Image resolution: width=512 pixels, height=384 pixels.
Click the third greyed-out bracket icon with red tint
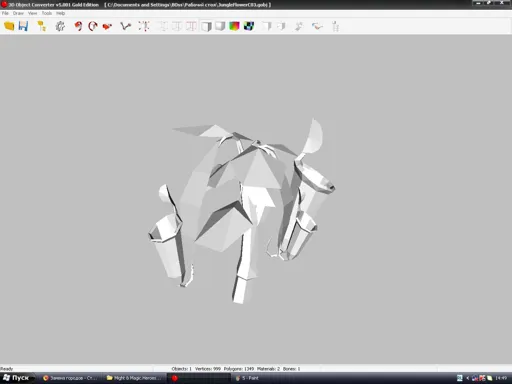(x=191, y=26)
